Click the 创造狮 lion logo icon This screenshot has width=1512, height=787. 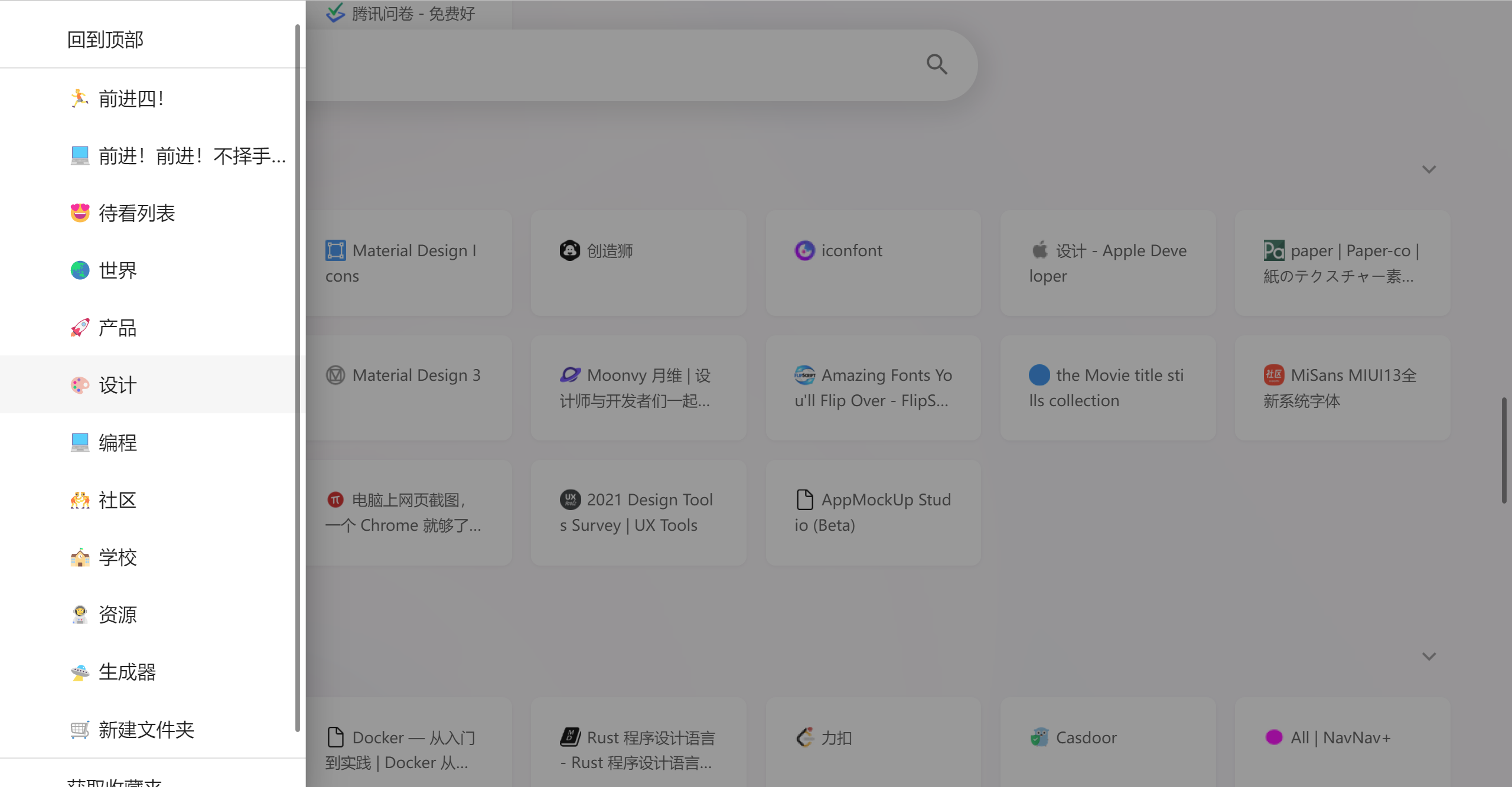[569, 250]
